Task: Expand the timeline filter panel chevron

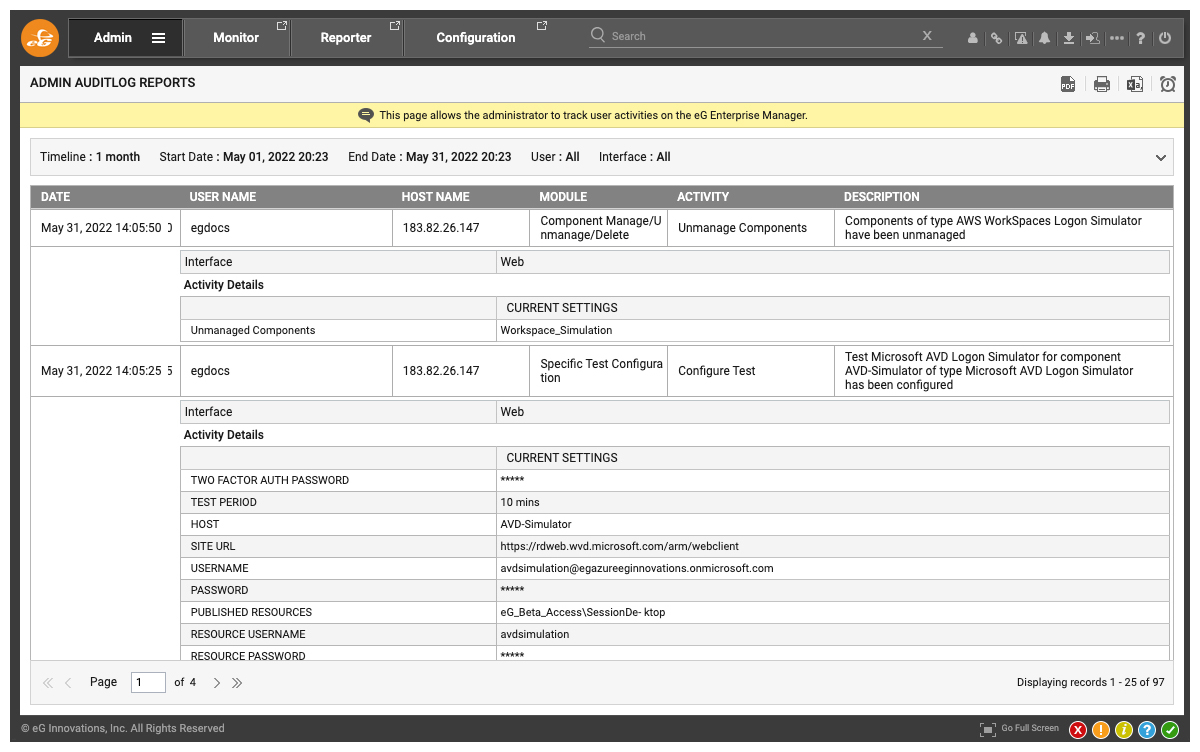Action: click(1161, 158)
